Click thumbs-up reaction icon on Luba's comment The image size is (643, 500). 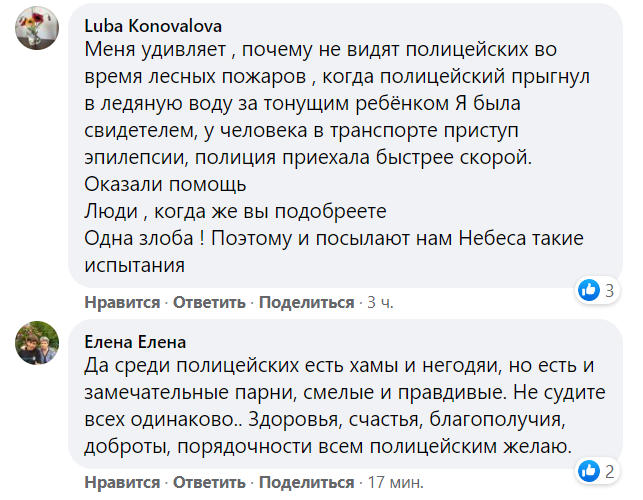coord(589,290)
